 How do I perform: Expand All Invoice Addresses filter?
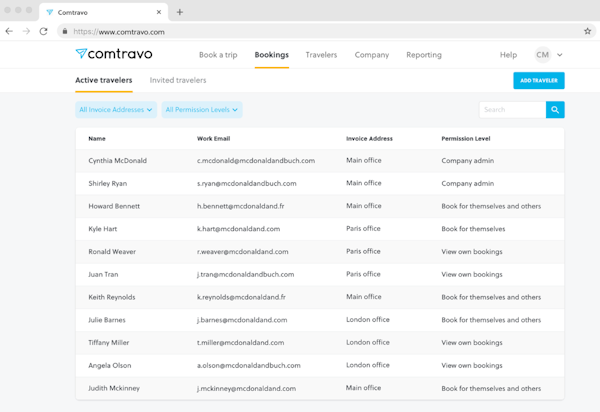pos(116,110)
